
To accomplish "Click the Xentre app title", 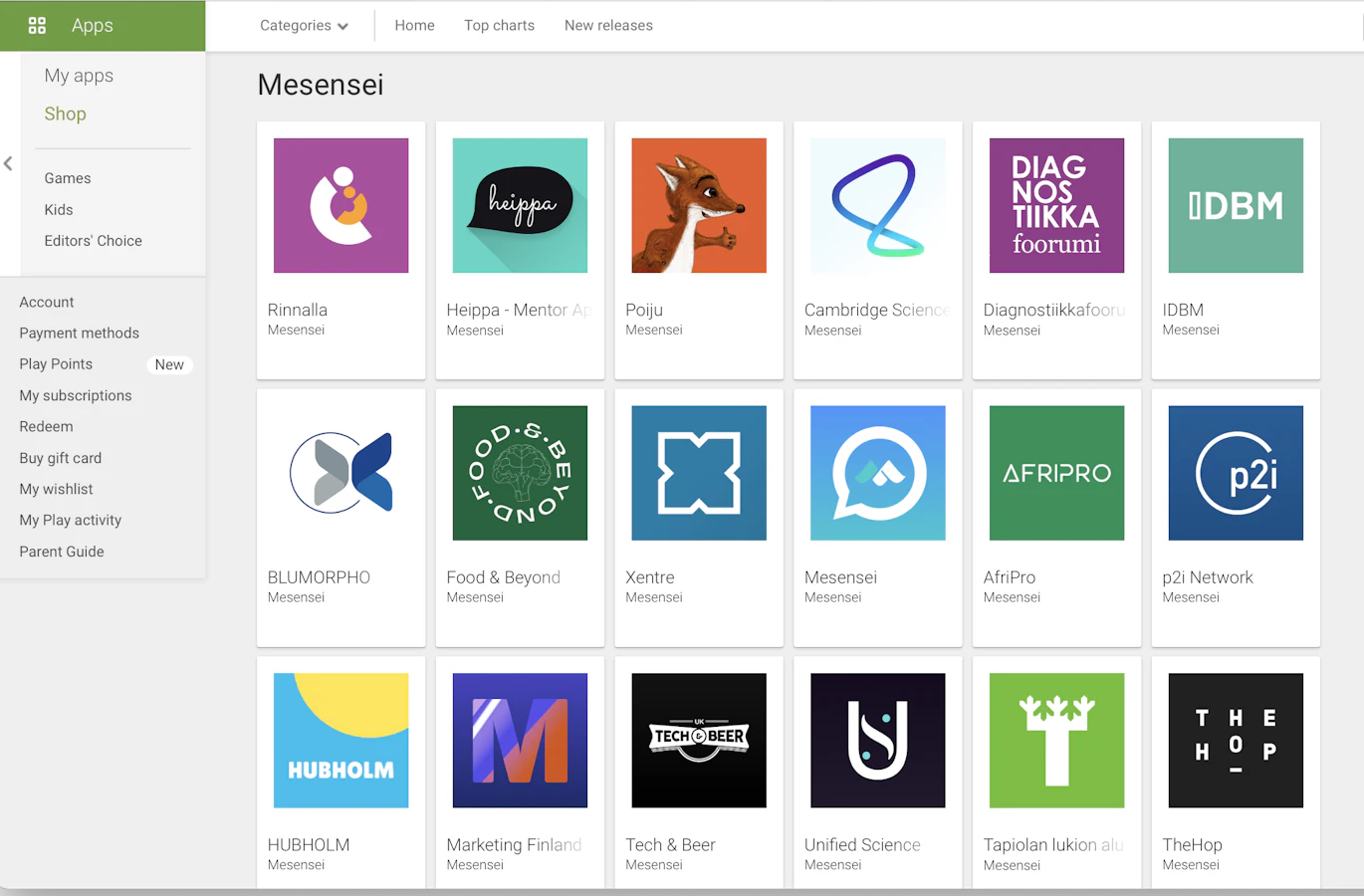I will click(650, 577).
